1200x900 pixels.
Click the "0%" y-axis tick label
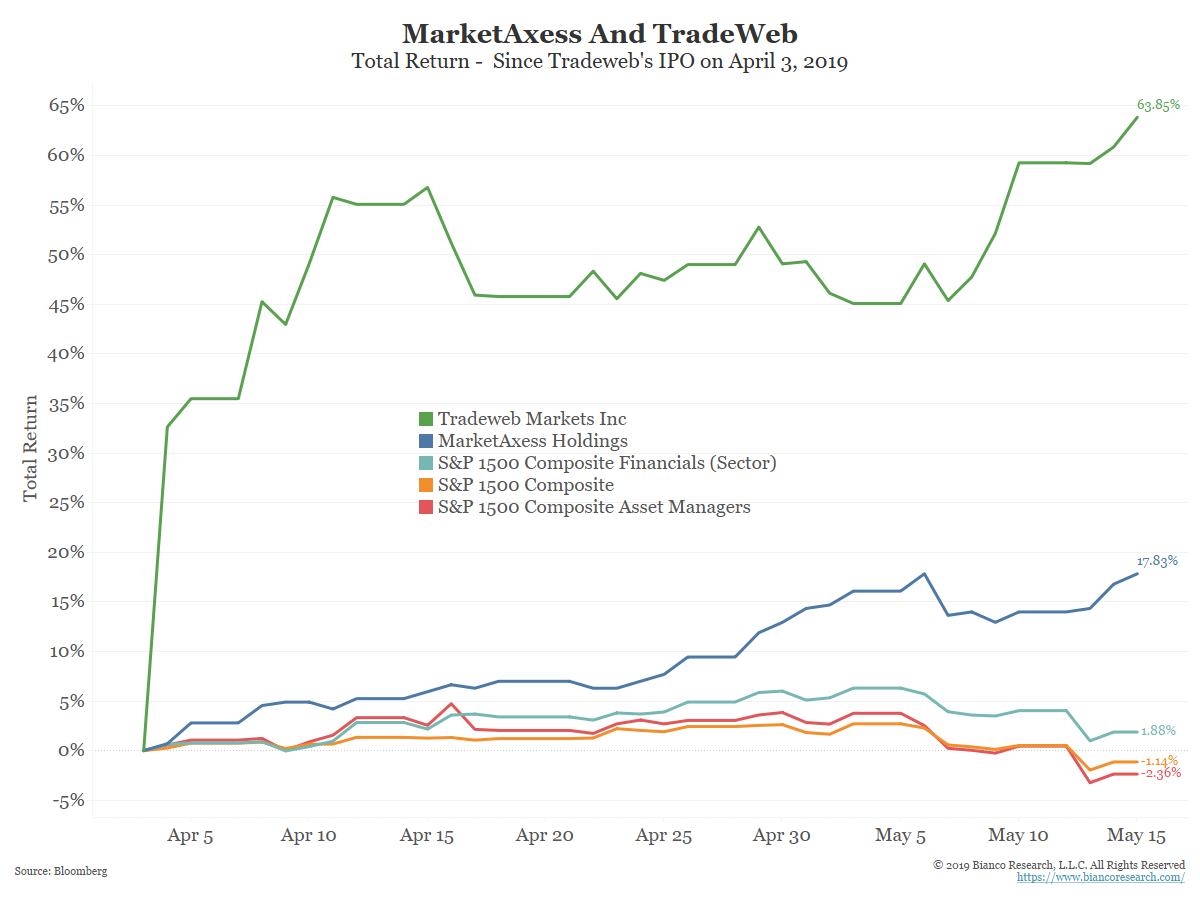pyautogui.click(x=72, y=751)
